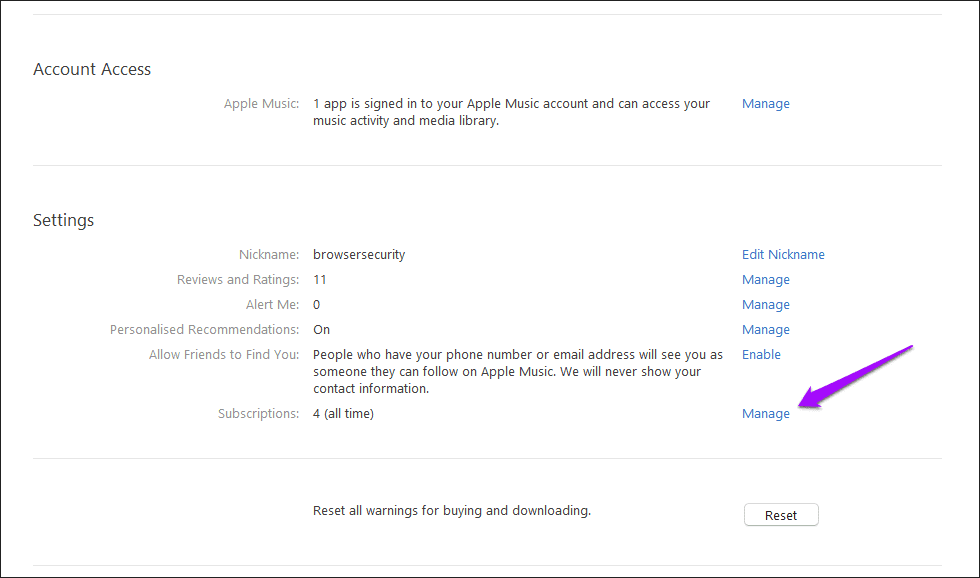Click the Alert Me label
The height and width of the screenshot is (578, 980).
point(272,304)
